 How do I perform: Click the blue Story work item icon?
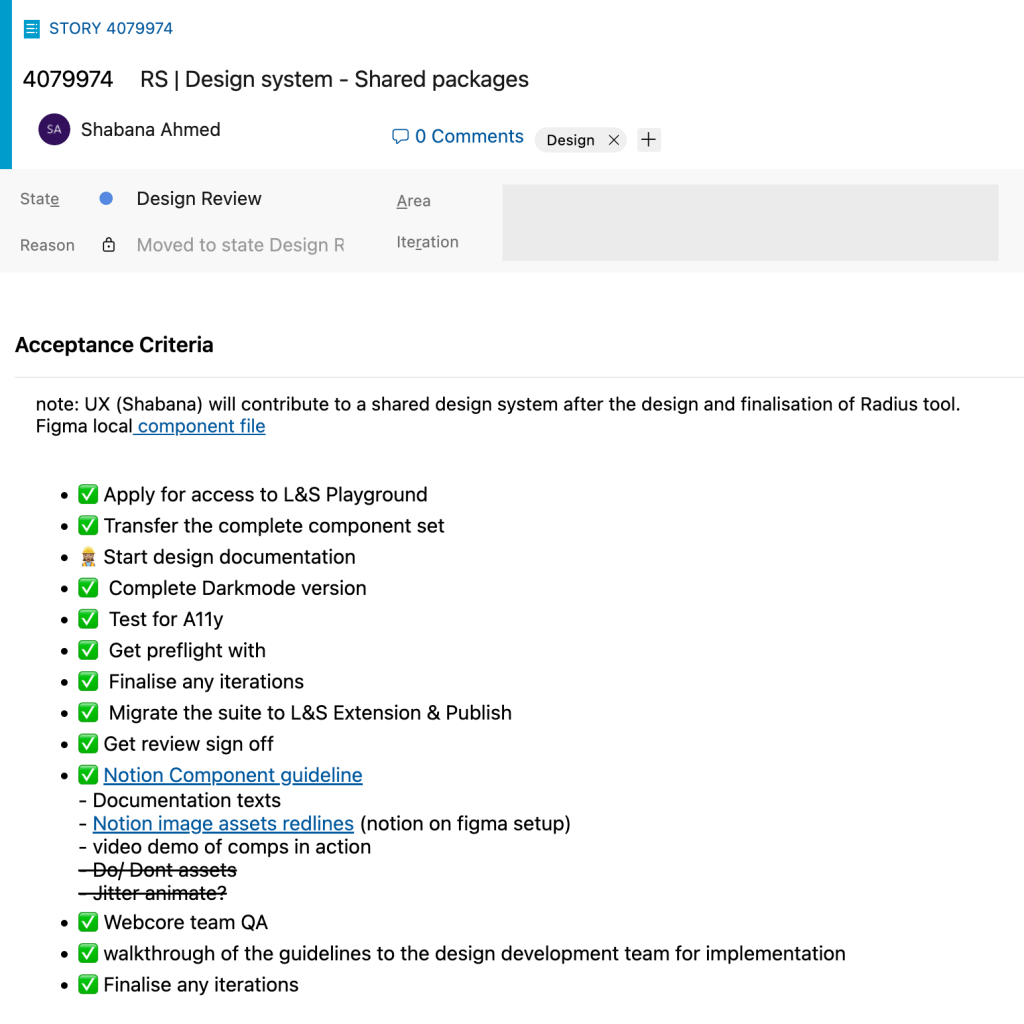click(x=32, y=28)
